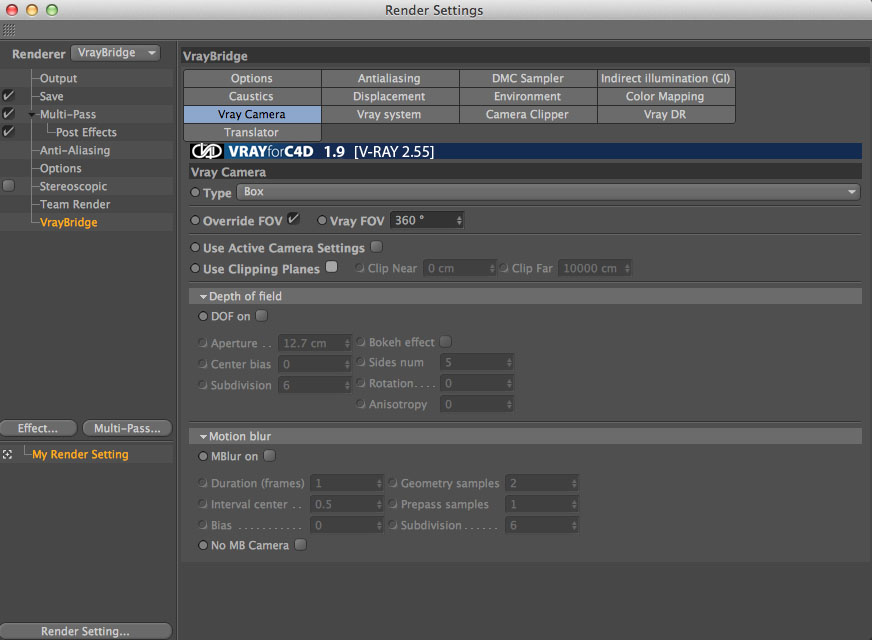The height and width of the screenshot is (640, 872).
Task: Click the VRAYforC4D logo banner
Action: (x=526, y=151)
